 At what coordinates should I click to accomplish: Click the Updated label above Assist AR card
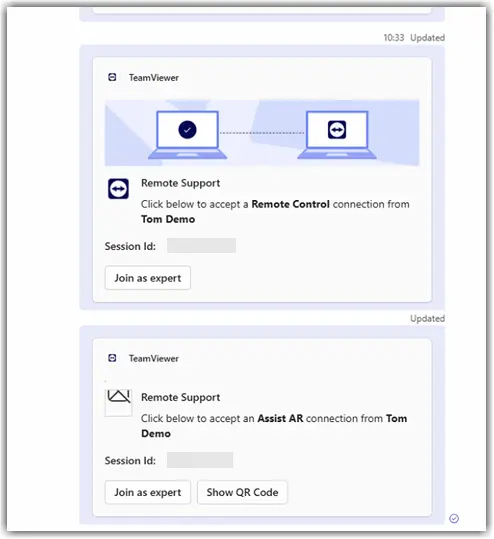427,319
